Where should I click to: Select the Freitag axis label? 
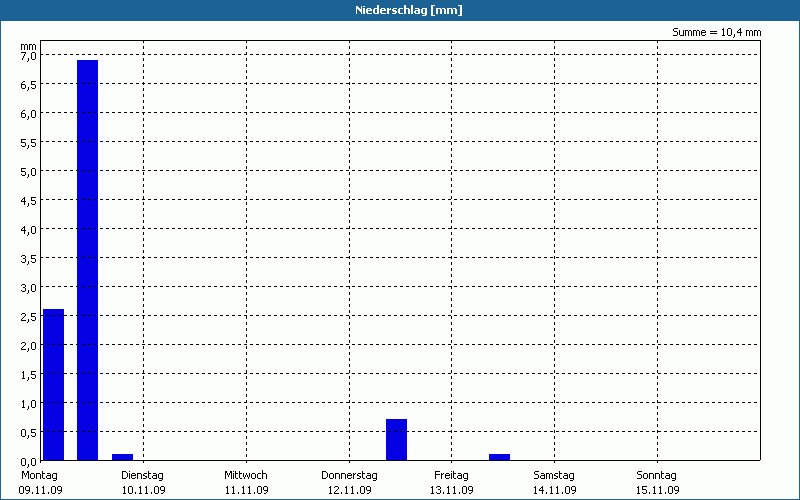point(452,476)
